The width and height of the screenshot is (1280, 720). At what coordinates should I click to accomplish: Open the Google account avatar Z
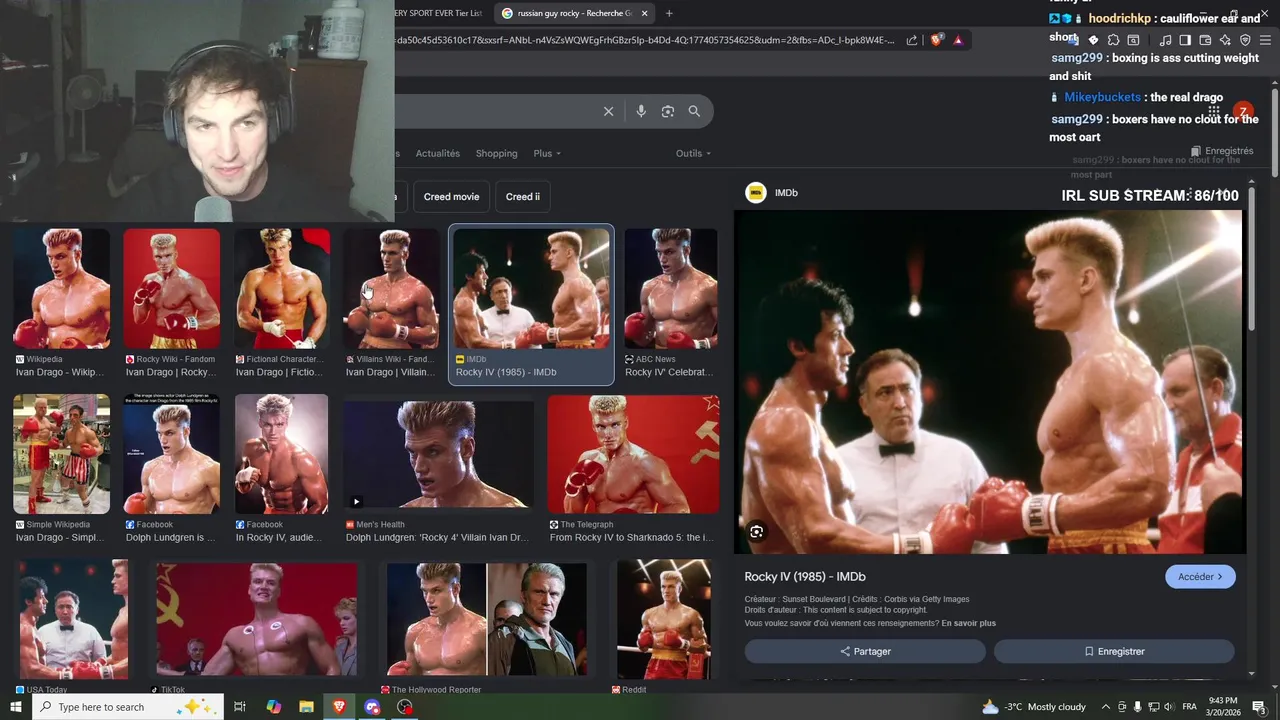pyautogui.click(x=1243, y=111)
